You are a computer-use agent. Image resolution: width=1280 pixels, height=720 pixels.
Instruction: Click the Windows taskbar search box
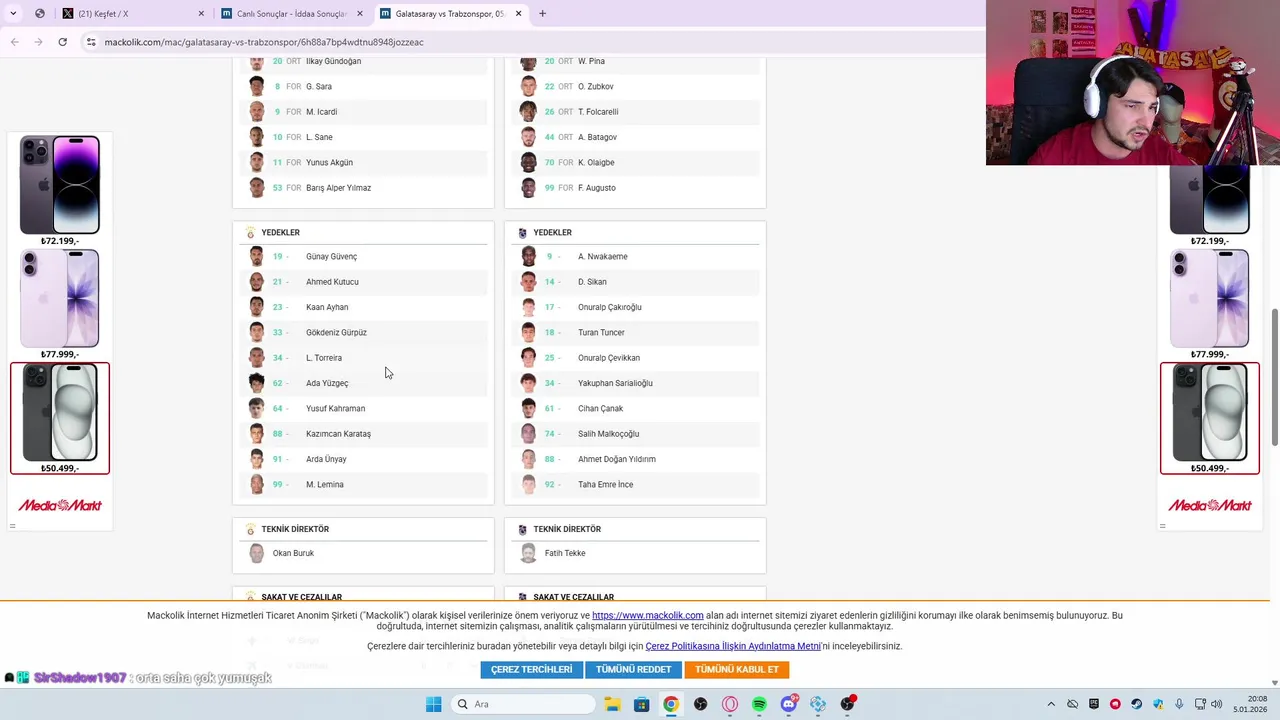(x=522, y=704)
